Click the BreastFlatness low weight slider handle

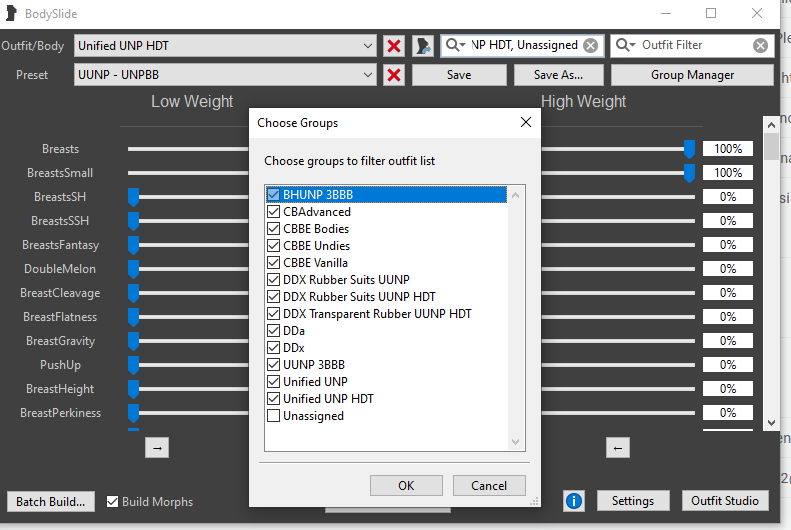[133, 317]
